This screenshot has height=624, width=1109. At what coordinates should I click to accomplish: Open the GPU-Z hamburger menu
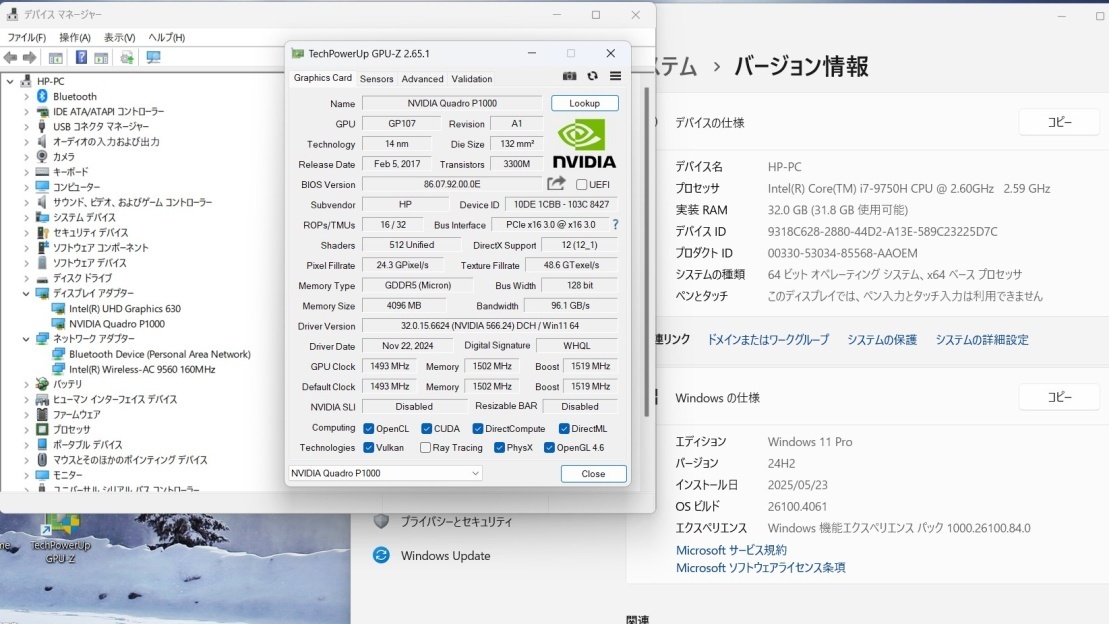(615, 76)
